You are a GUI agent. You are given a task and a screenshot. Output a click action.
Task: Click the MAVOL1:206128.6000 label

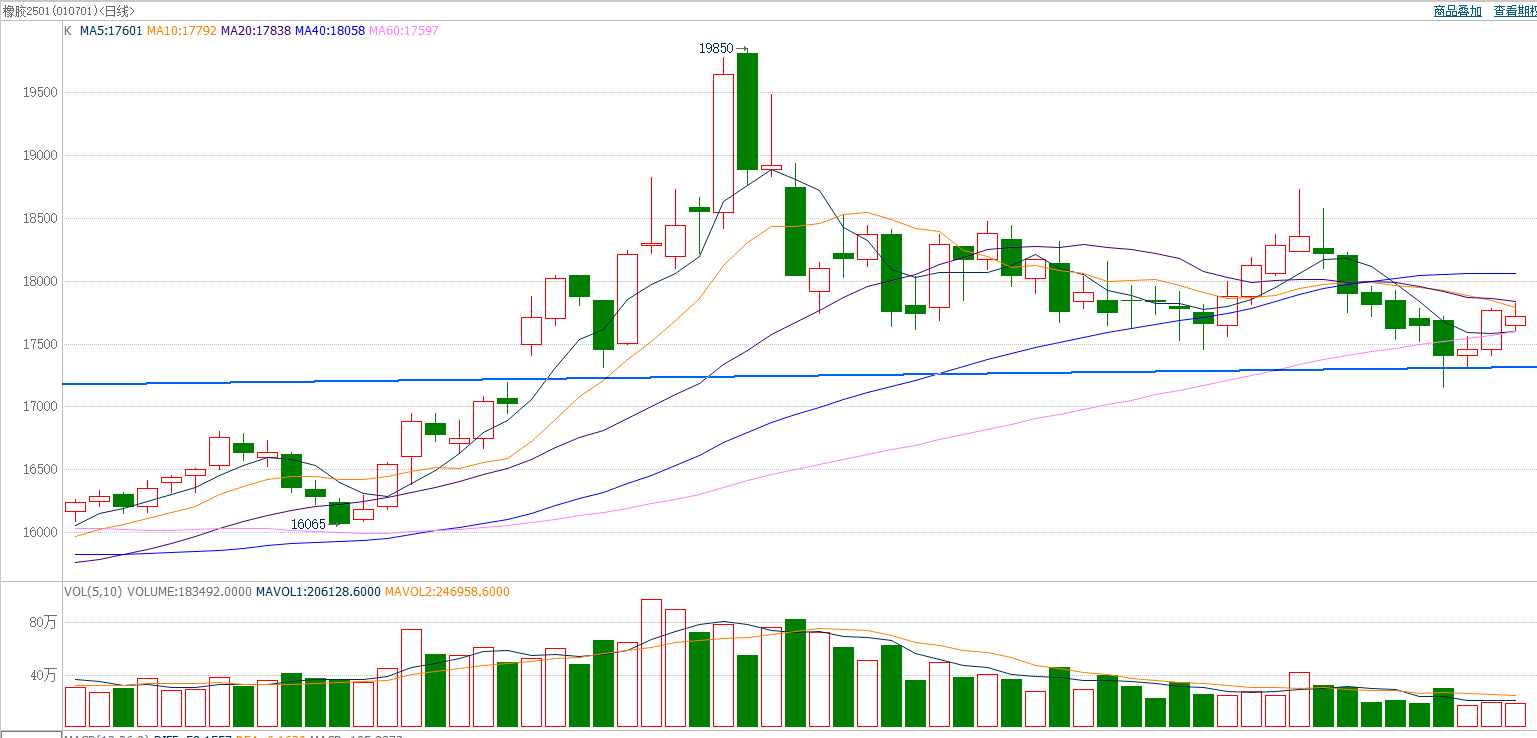(318, 592)
